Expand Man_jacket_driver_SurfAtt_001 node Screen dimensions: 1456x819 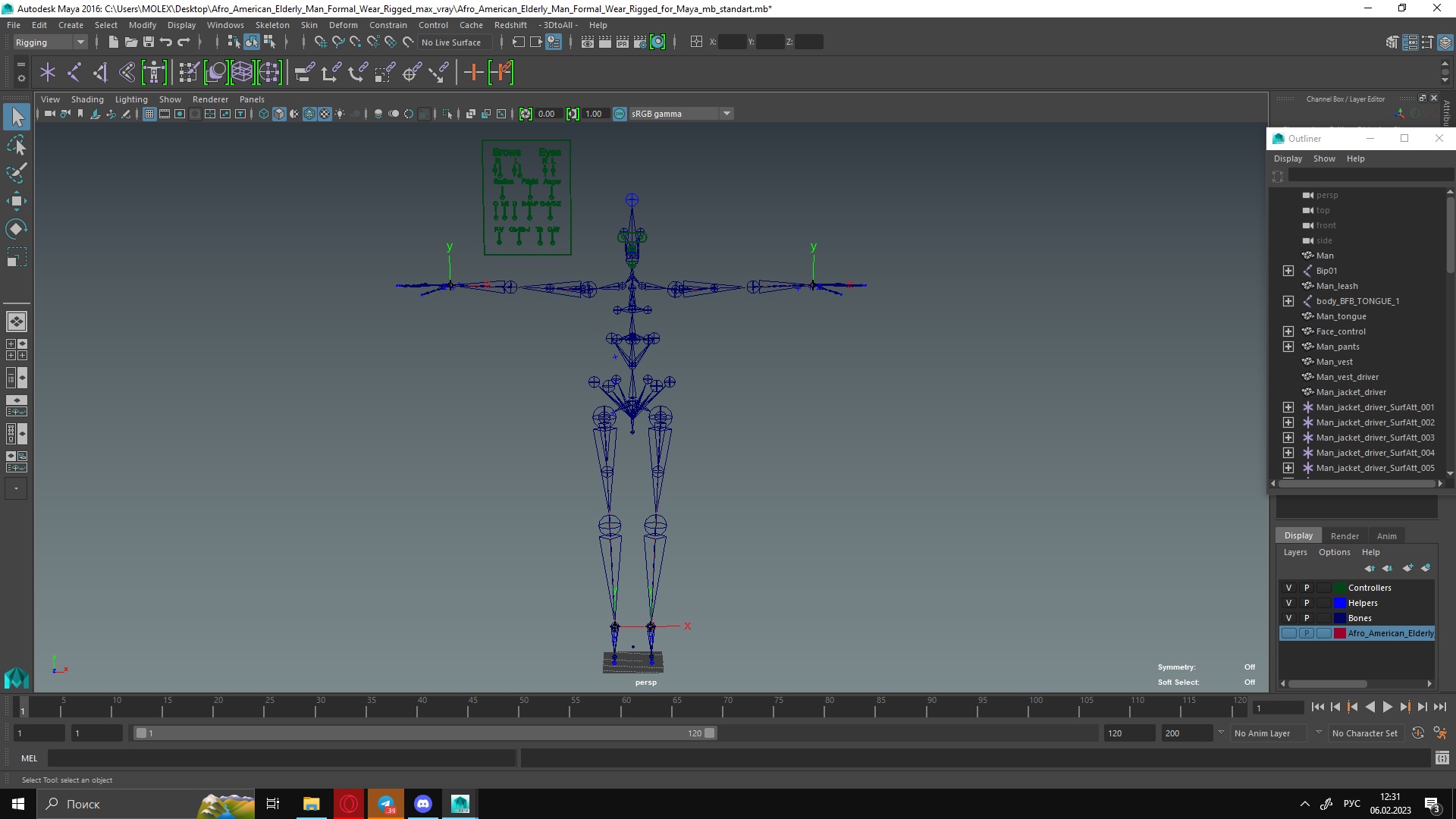coord(1288,407)
